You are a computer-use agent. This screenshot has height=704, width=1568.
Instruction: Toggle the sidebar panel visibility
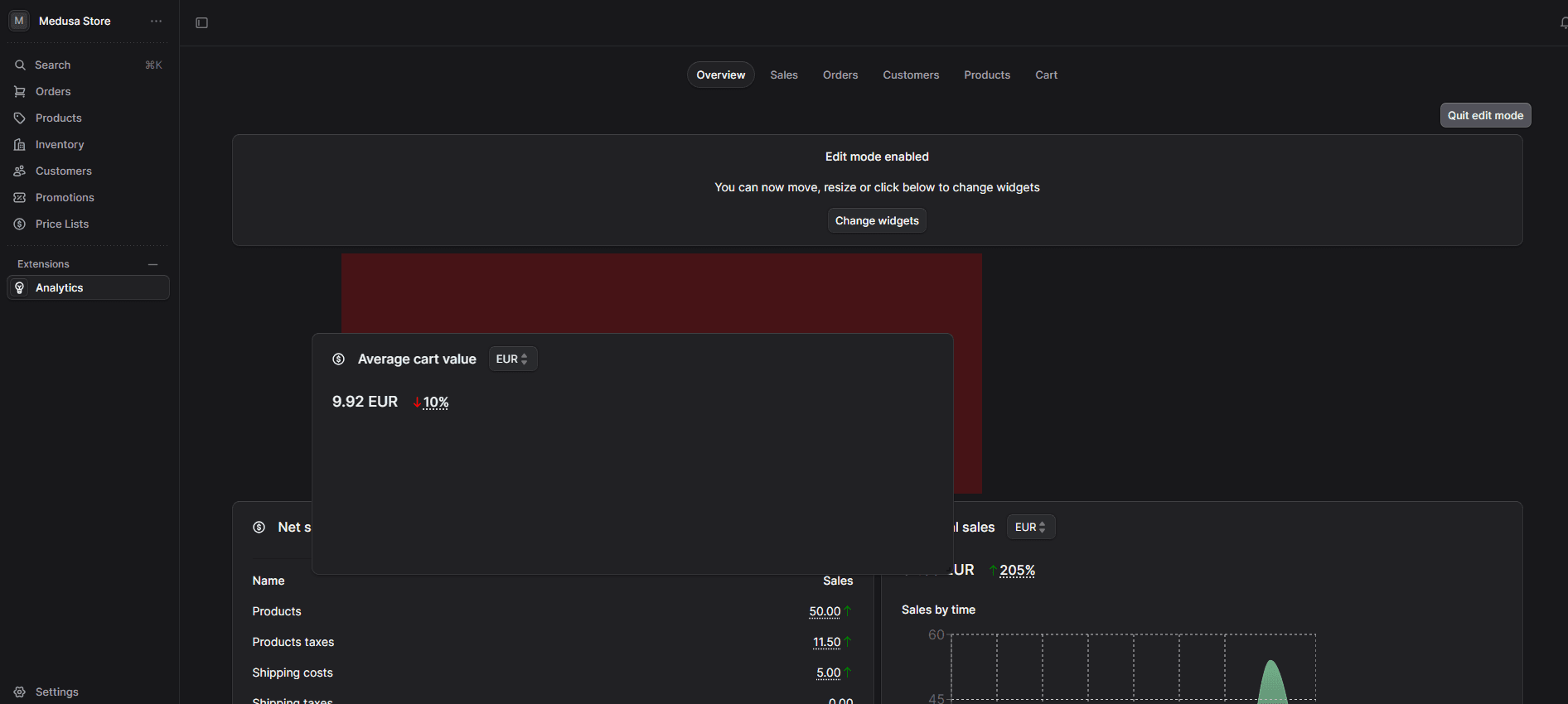click(201, 23)
